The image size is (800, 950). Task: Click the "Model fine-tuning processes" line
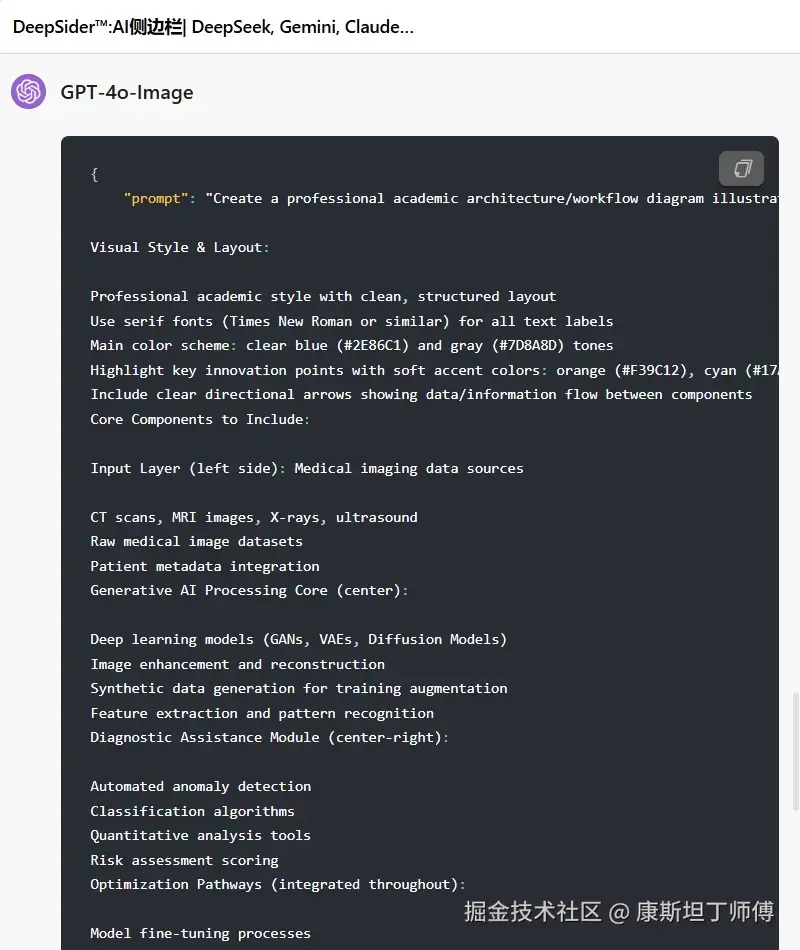point(200,933)
